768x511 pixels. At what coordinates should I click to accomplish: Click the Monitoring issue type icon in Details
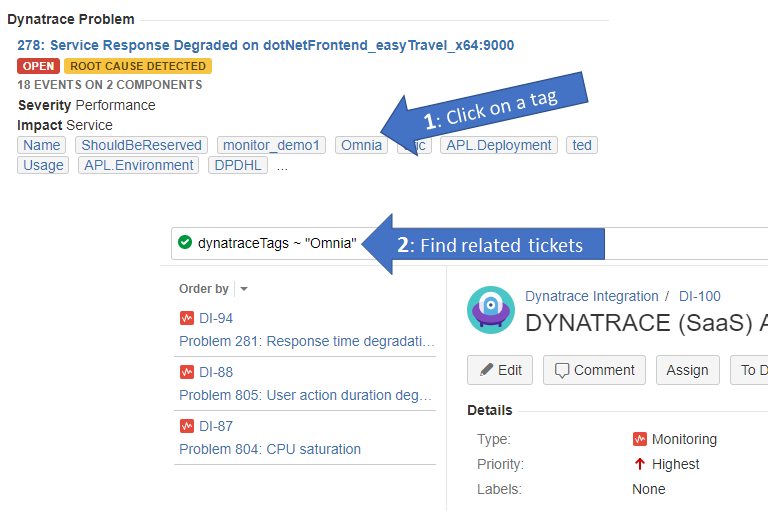[640, 439]
